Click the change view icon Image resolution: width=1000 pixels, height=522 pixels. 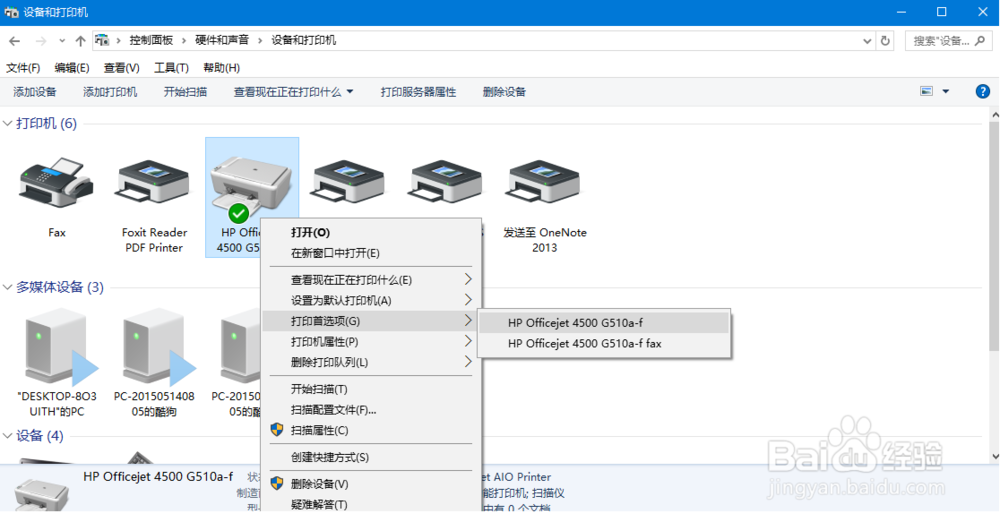tap(927, 91)
